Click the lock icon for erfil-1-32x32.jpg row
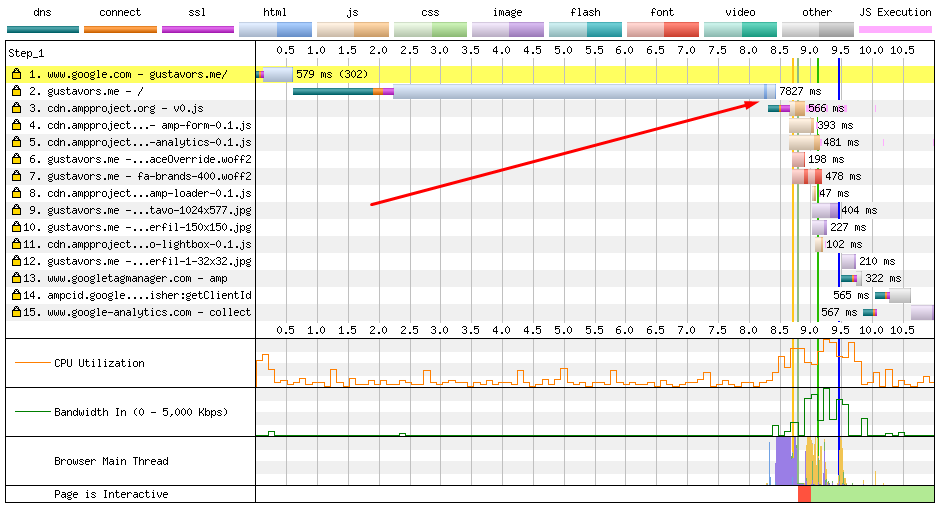The width and height of the screenshot is (944, 512). point(17,261)
